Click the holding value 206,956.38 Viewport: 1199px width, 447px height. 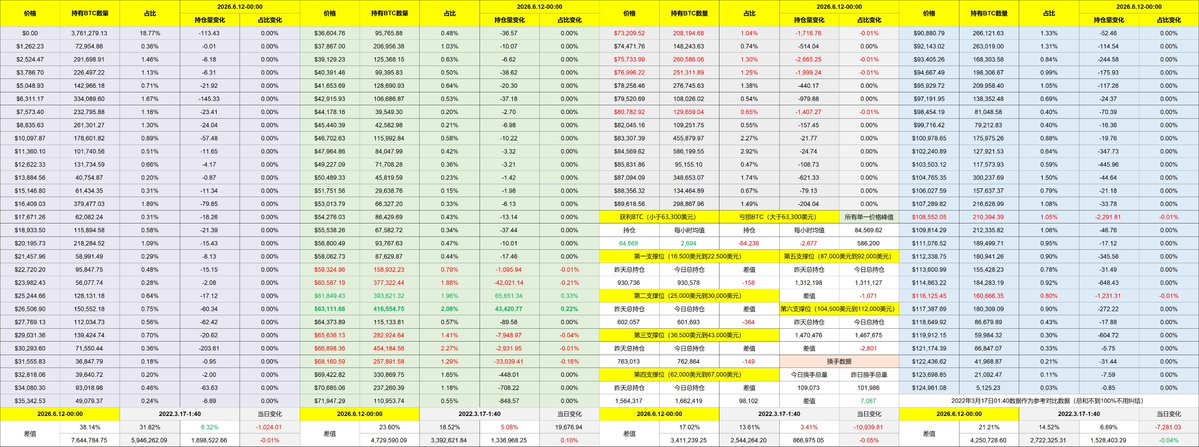point(389,46)
